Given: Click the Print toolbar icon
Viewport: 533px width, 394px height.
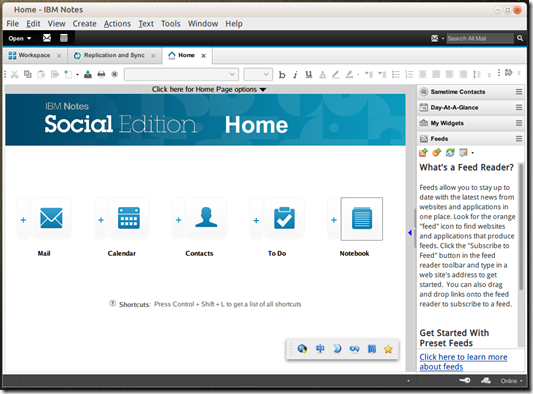Looking at the screenshot, I should click(x=101, y=74).
